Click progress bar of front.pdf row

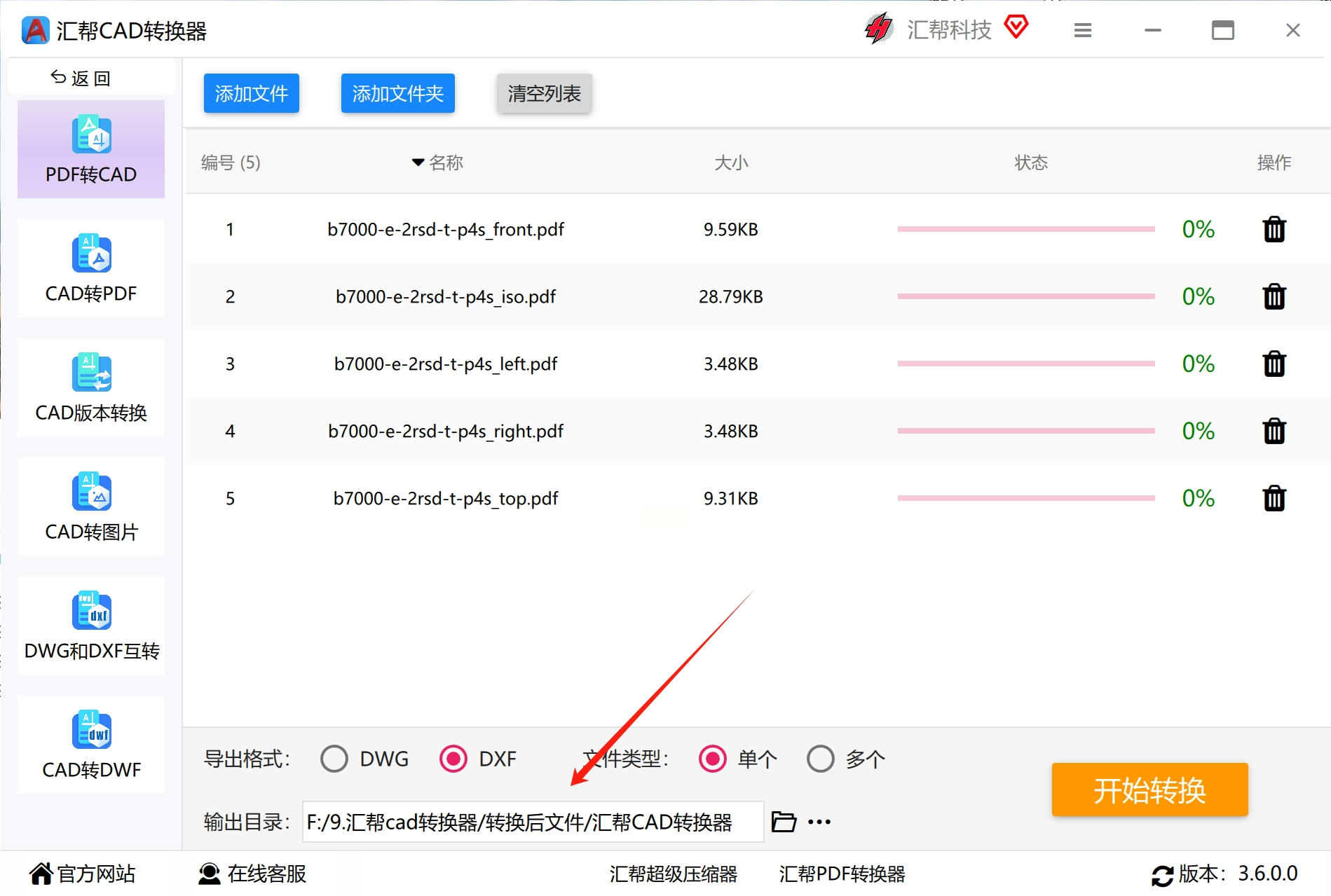(1026, 229)
